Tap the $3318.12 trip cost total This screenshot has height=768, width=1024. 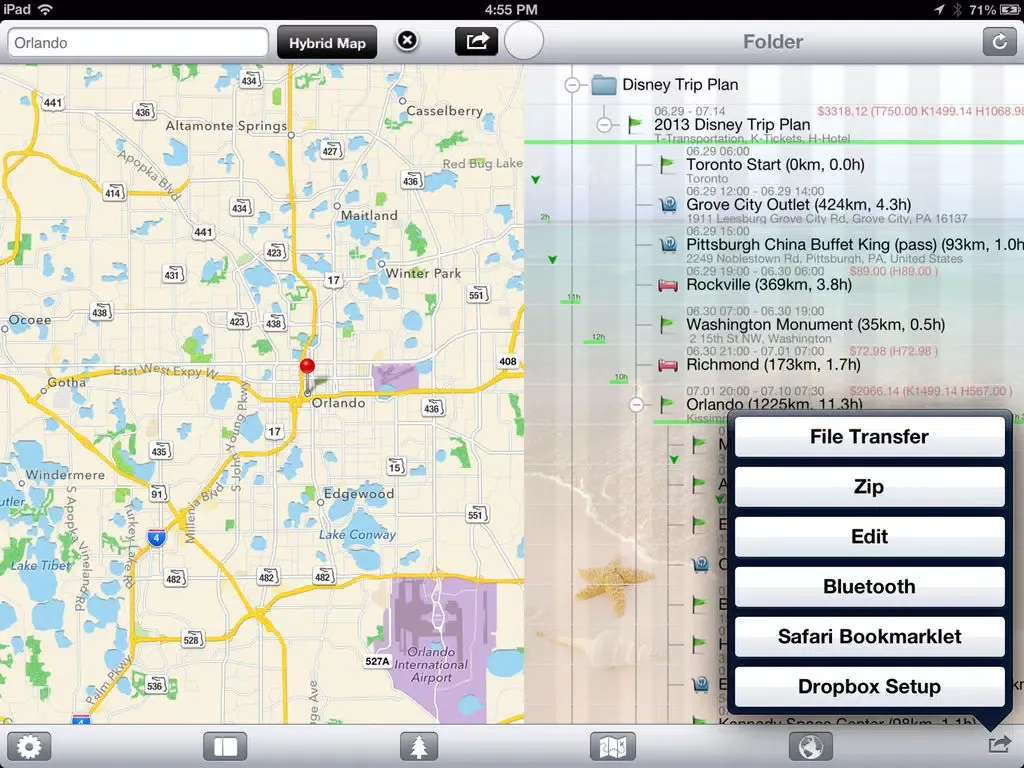point(920,111)
